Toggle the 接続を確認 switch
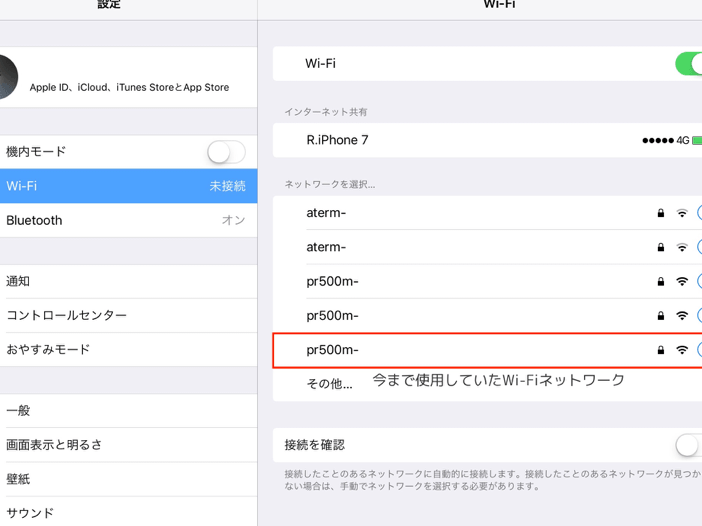702x526 pixels. pos(689,445)
